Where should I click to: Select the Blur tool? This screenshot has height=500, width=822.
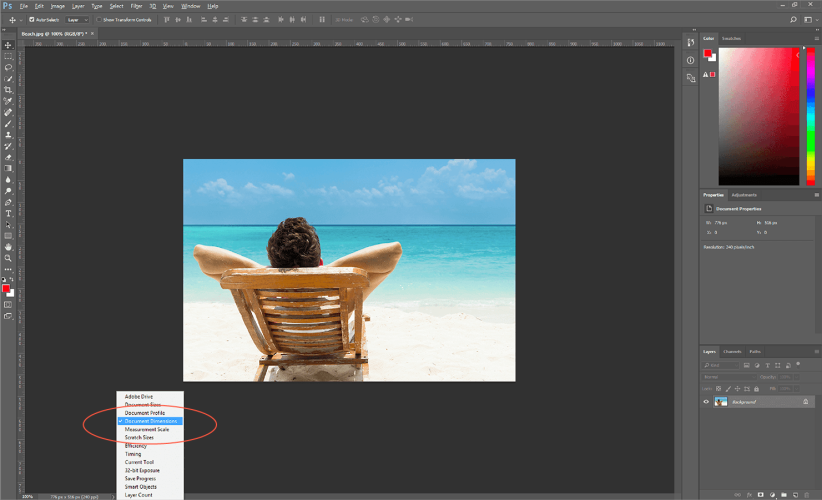pos(8,180)
